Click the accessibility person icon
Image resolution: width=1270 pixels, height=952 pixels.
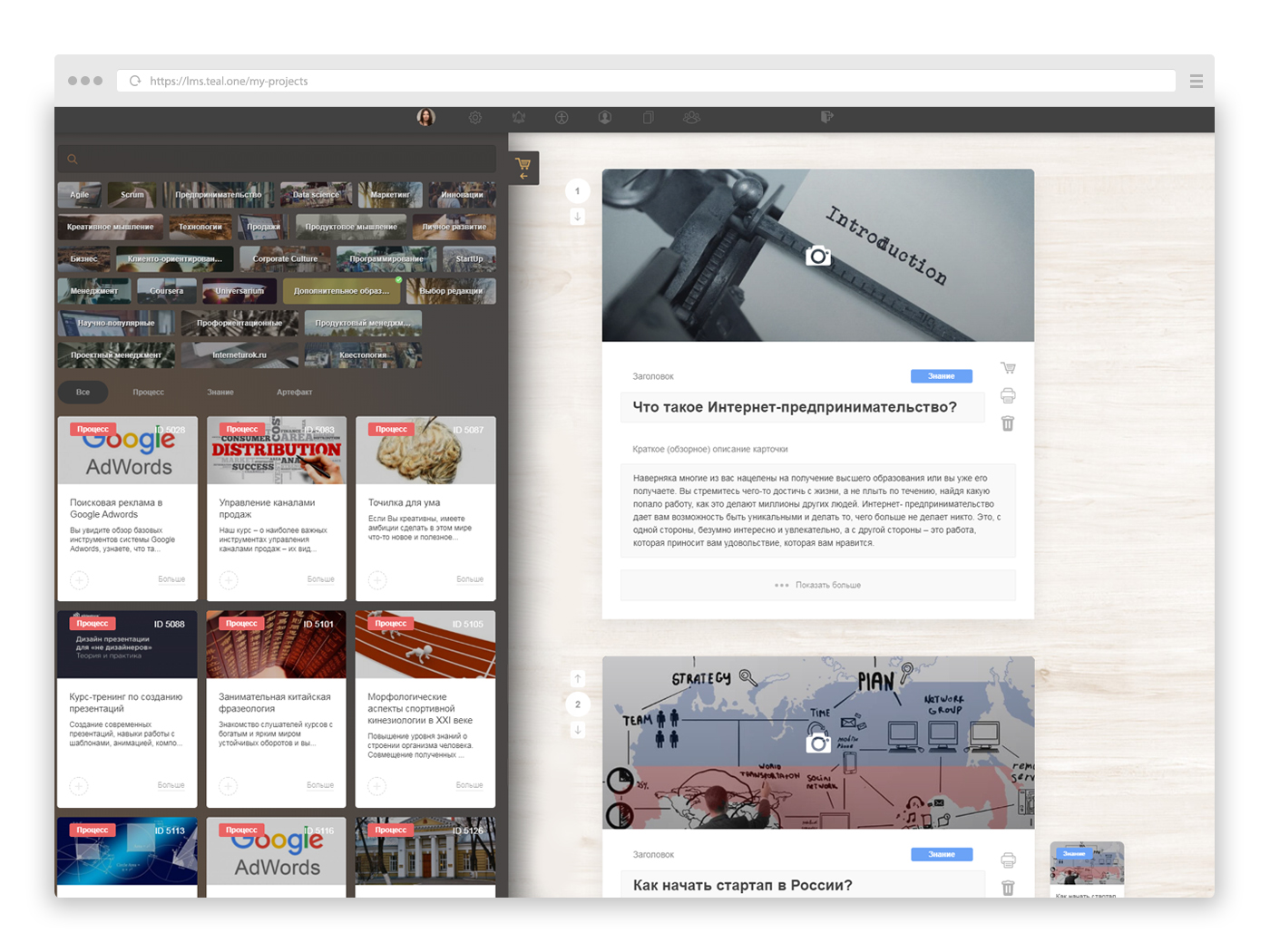pos(562,117)
